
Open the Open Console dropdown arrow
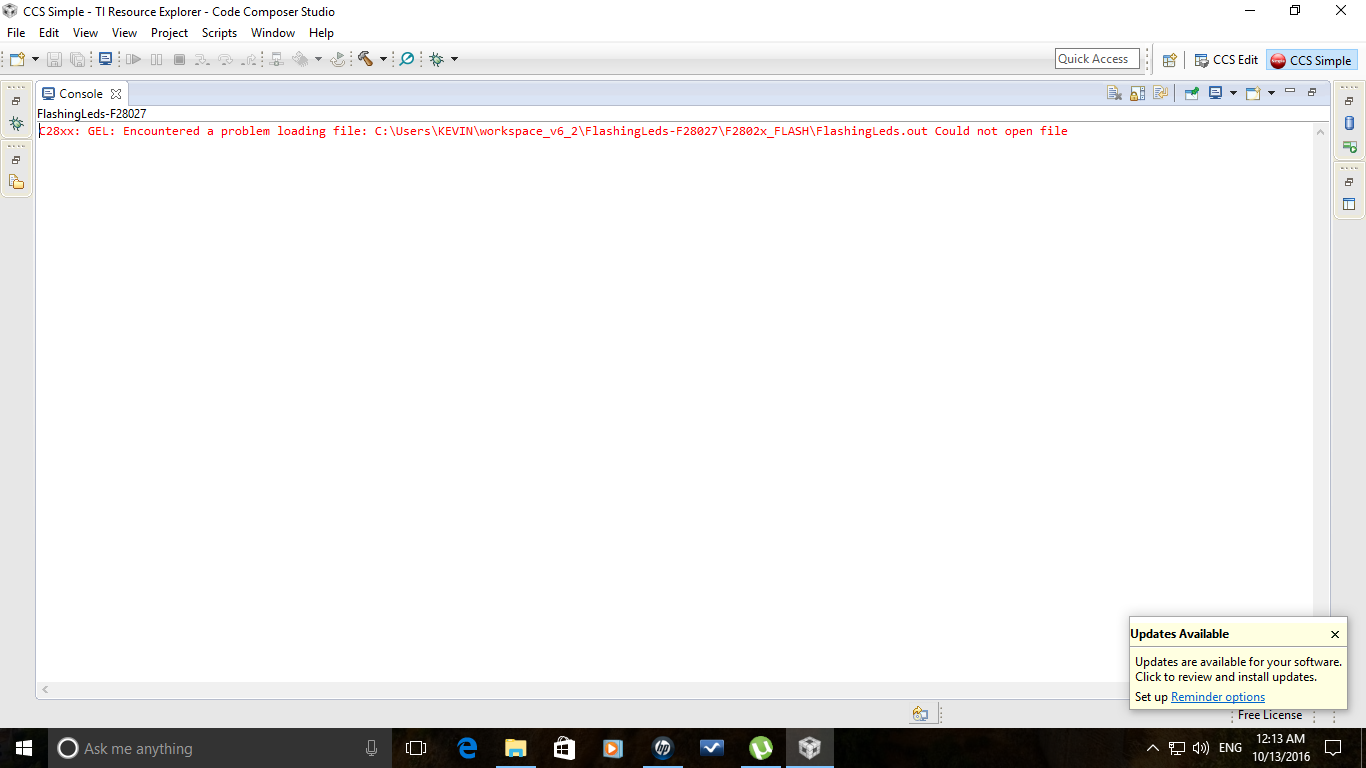1271,93
